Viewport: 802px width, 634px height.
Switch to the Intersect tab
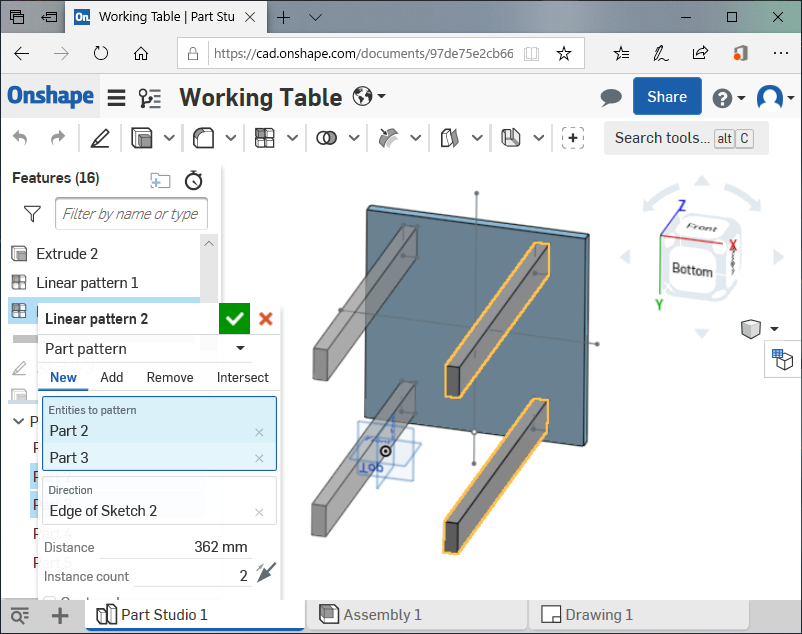(242, 377)
